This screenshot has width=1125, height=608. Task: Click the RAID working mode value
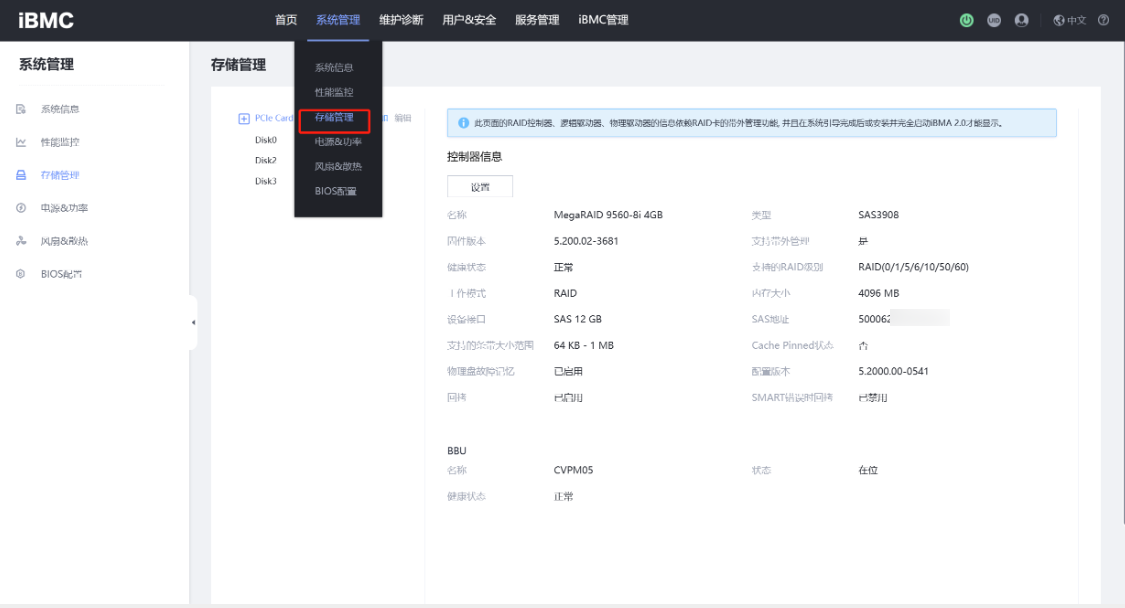coord(565,293)
